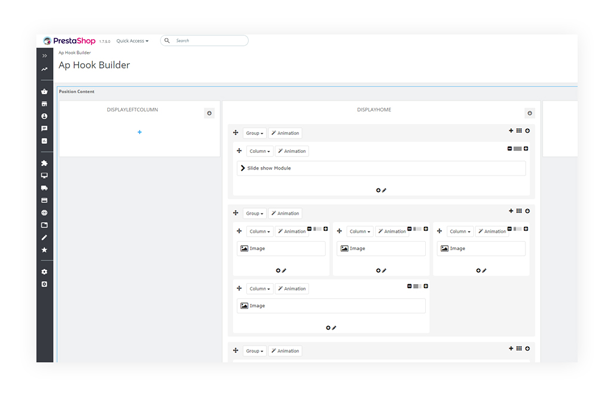Open the customers person sidebar icon

[x=44, y=116]
